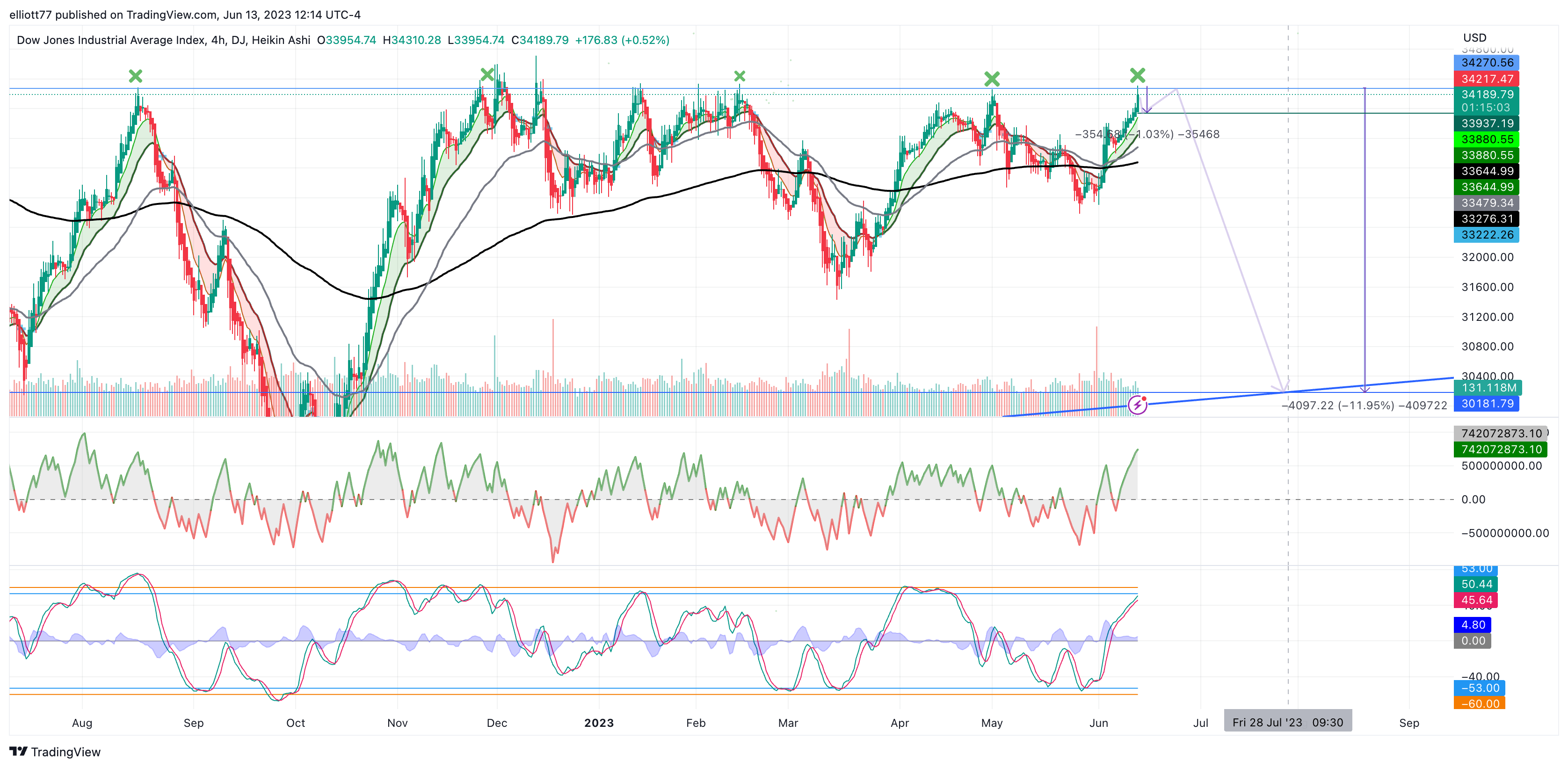
Task: Click the Mar label on time axis
Action: click(x=788, y=723)
